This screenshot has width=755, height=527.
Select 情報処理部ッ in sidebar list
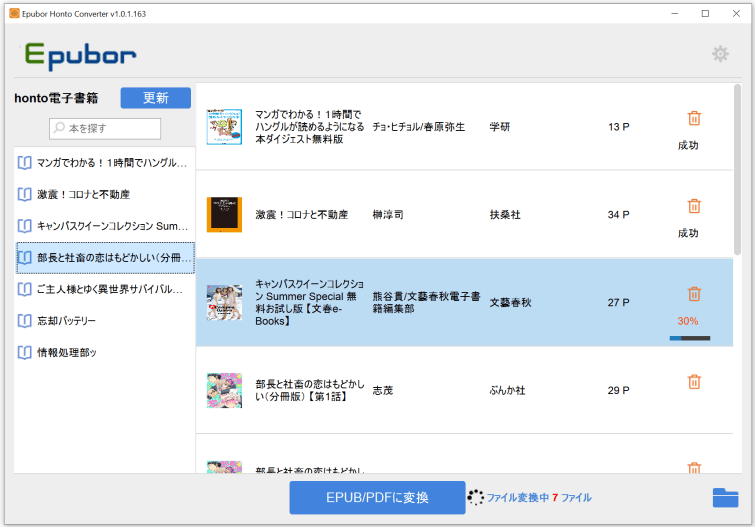[105, 353]
